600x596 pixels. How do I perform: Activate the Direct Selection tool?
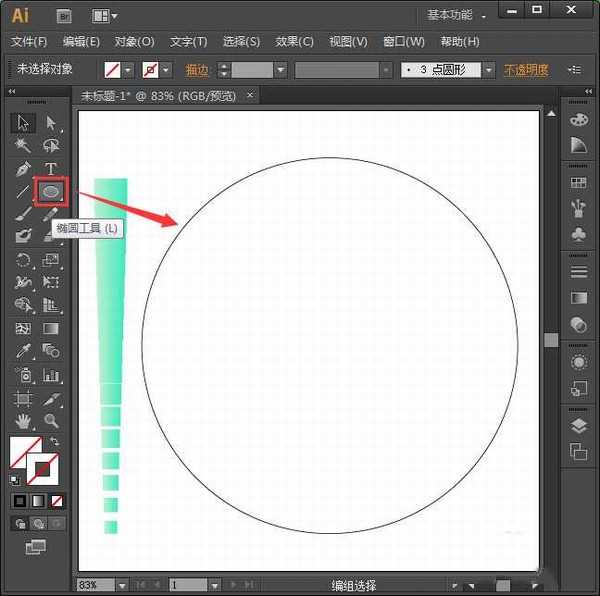(x=51, y=123)
